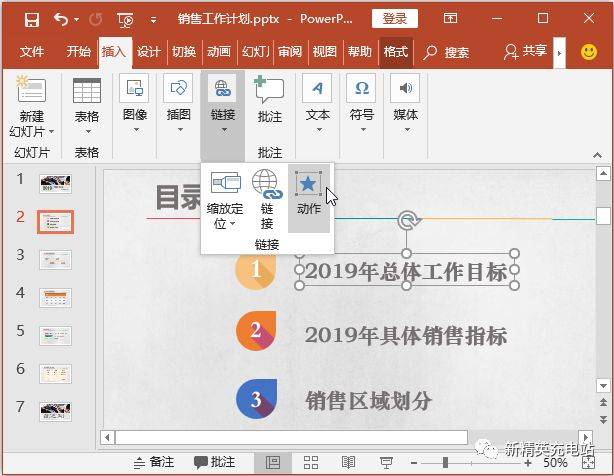The height and width of the screenshot is (476, 614).
Task: Undo the last action
Action: coord(61,19)
